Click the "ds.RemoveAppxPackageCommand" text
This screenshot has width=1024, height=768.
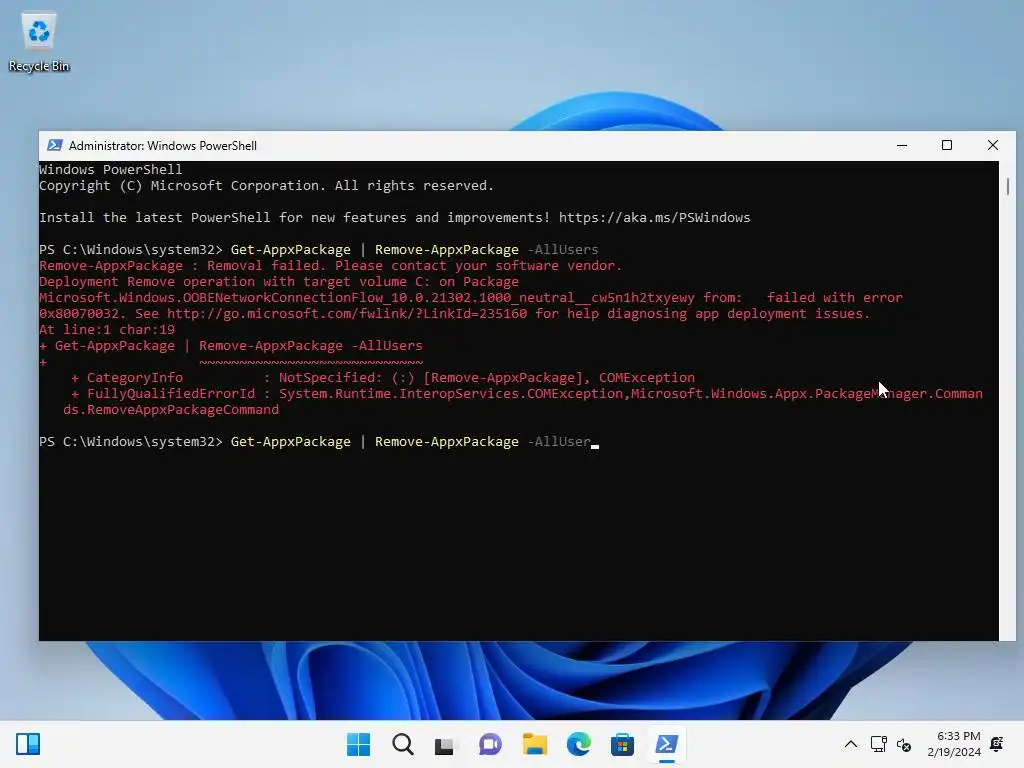click(171, 409)
